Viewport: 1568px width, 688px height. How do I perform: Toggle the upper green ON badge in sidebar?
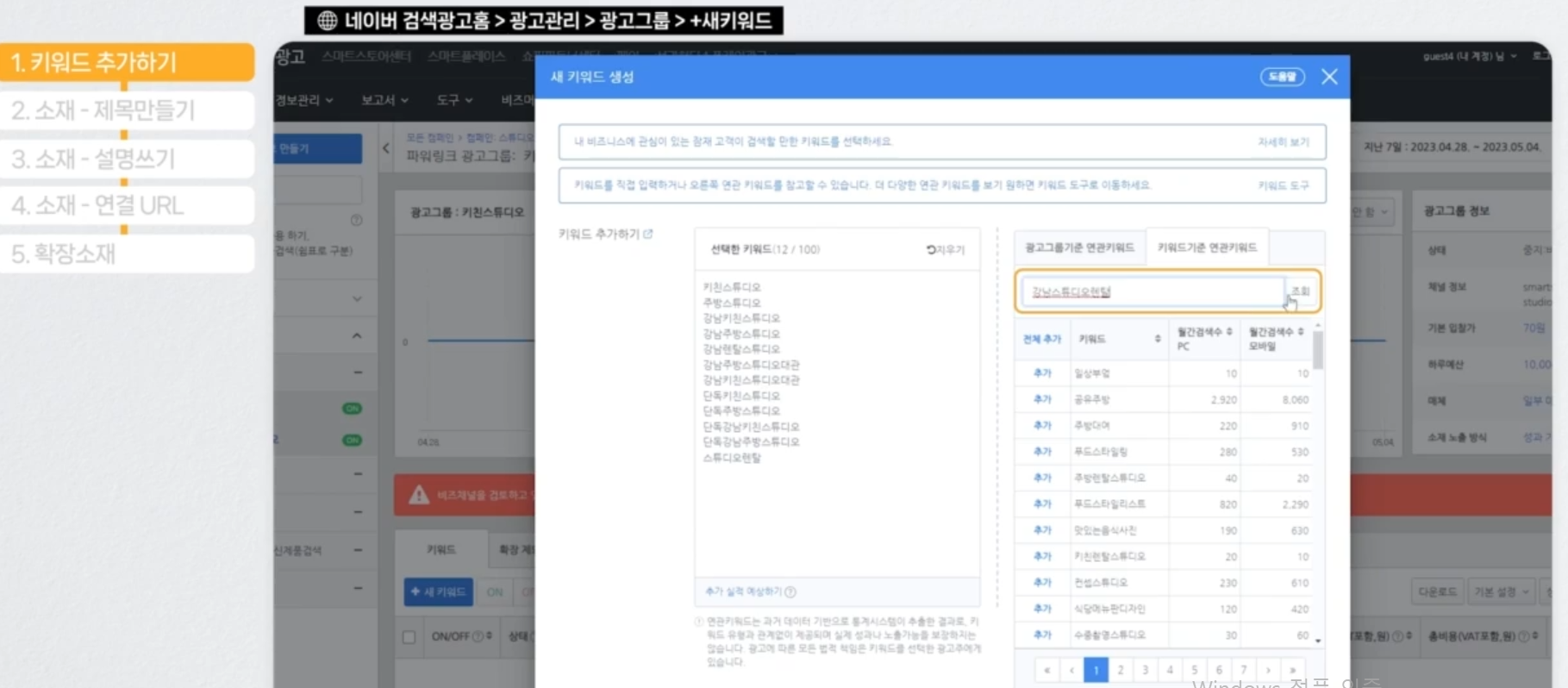[352, 409]
